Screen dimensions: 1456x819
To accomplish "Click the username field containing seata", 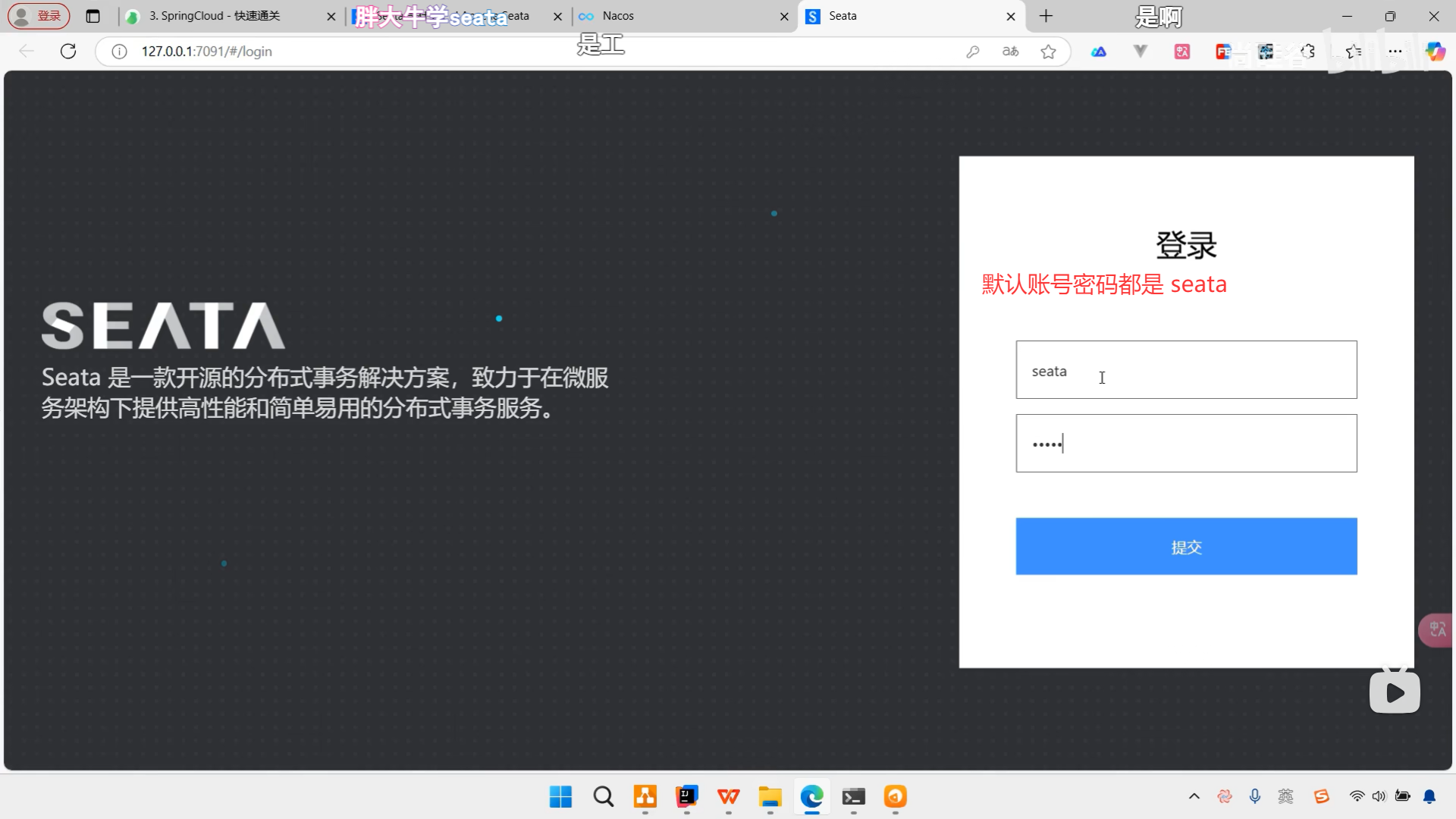I will tap(1186, 370).
